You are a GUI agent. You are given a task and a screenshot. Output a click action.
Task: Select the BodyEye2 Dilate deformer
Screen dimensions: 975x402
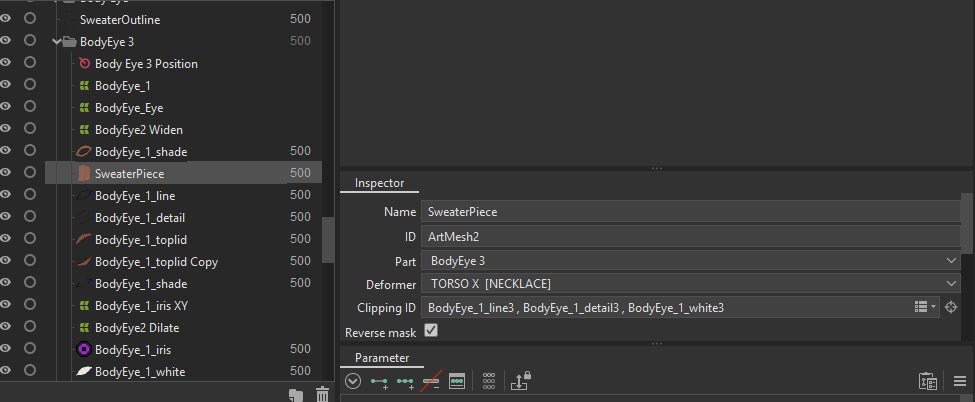[184, 327]
